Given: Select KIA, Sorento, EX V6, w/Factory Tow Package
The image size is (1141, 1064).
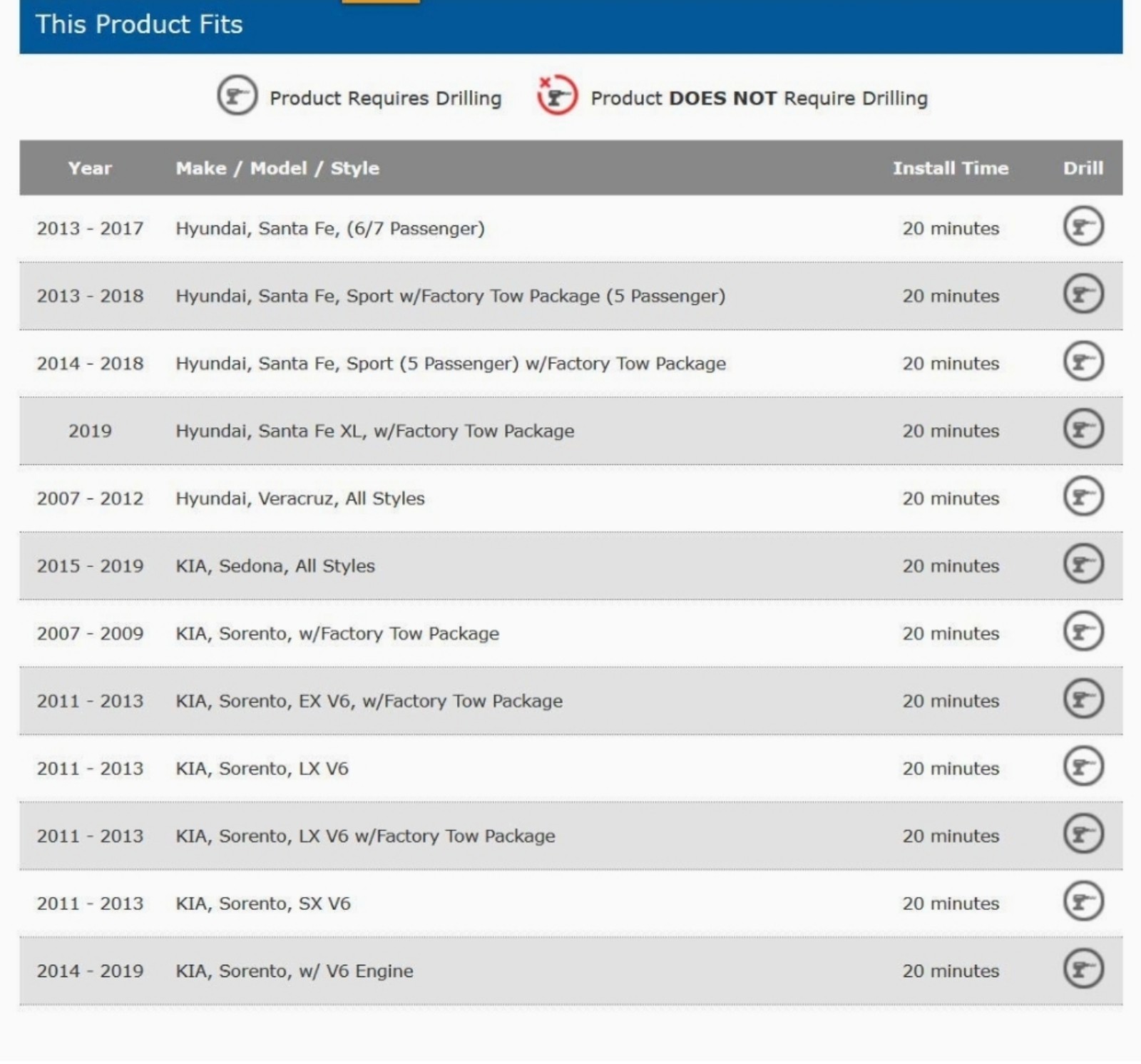Looking at the screenshot, I should (369, 701).
